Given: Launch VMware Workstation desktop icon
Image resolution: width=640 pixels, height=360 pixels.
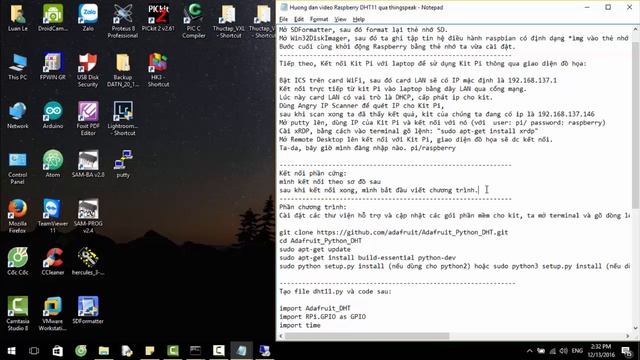Looking at the screenshot, I should [53, 314].
